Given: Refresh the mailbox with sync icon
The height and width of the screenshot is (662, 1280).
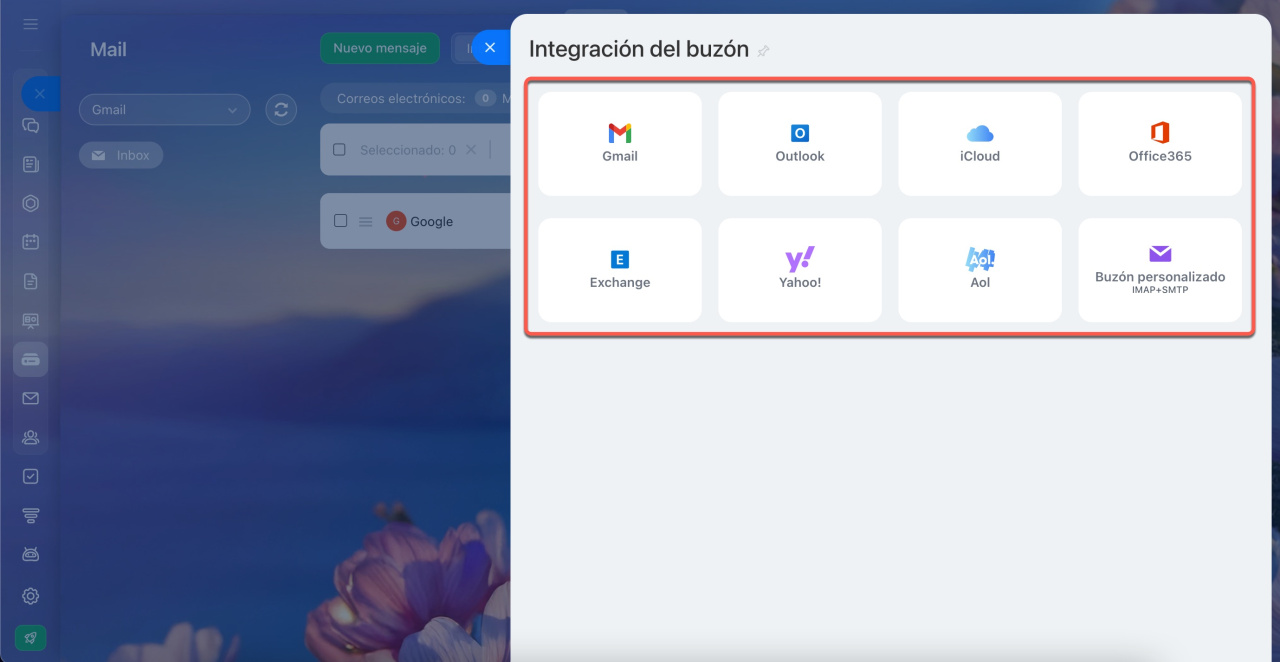Looking at the screenshot, I should (x=281, y=109).
